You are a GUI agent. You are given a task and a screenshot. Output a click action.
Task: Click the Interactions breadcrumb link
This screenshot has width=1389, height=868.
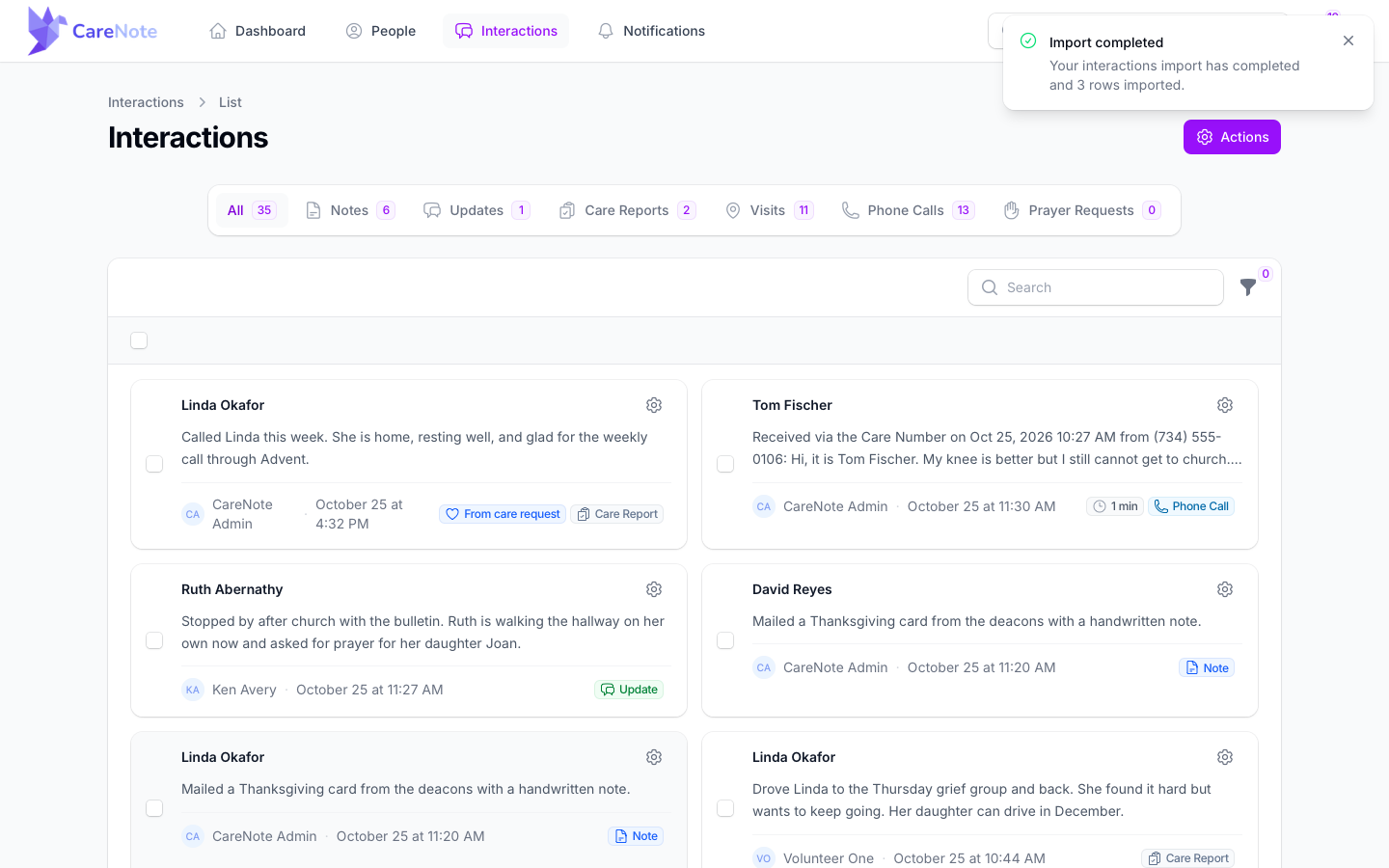coord(146,102)
